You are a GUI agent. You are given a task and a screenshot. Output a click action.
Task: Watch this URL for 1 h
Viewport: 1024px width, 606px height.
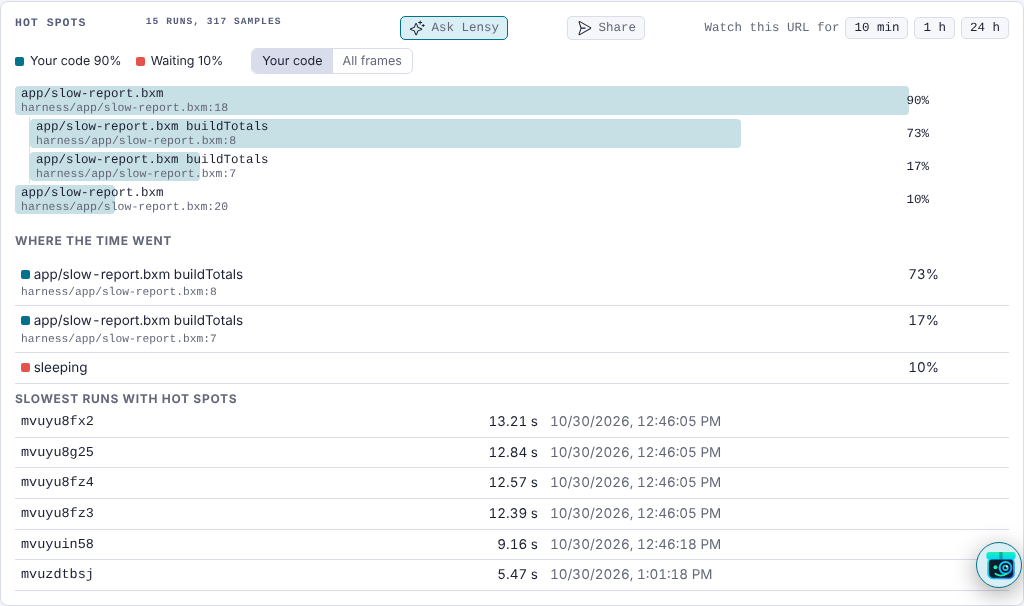[935, 27]
